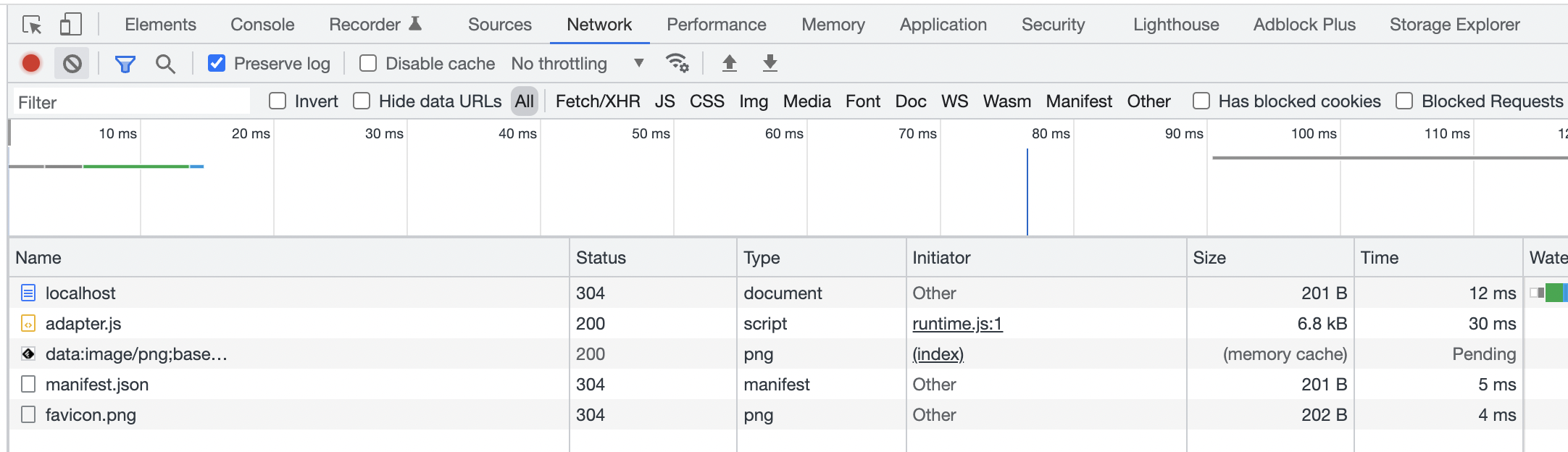Select the manifest.json request name
The image size is (1568, 452).
pyautogui.click(x=97, y=385)
